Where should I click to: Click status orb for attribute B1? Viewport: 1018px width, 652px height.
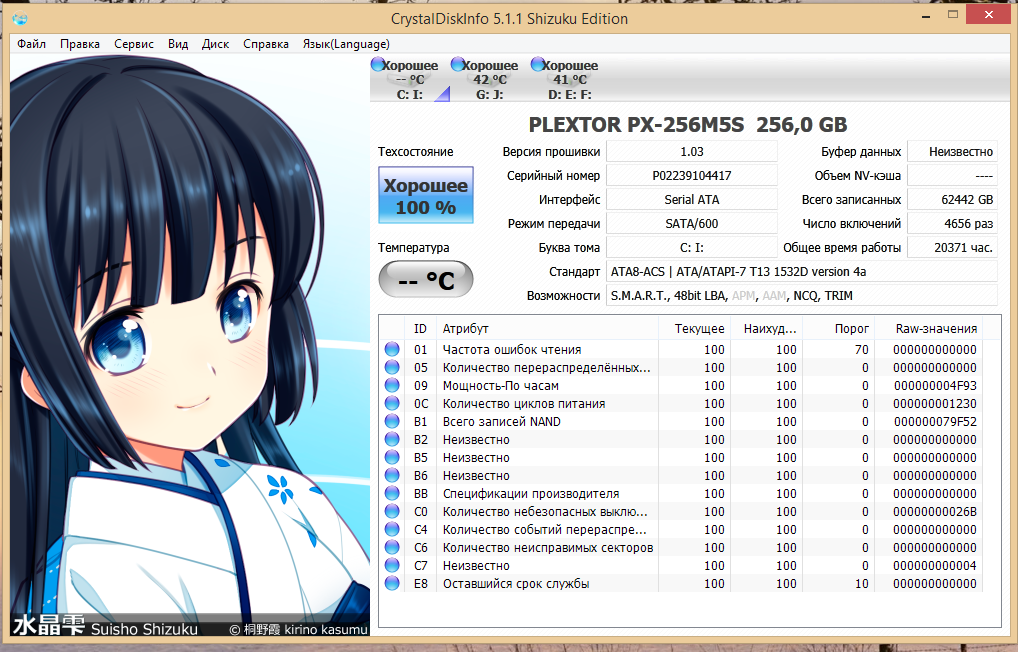click(392, 421)
